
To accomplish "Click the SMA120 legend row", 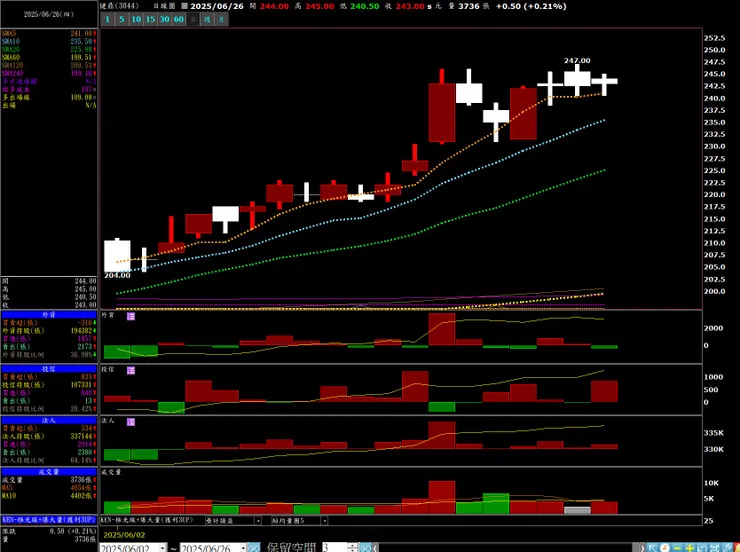I will (49, 66).
